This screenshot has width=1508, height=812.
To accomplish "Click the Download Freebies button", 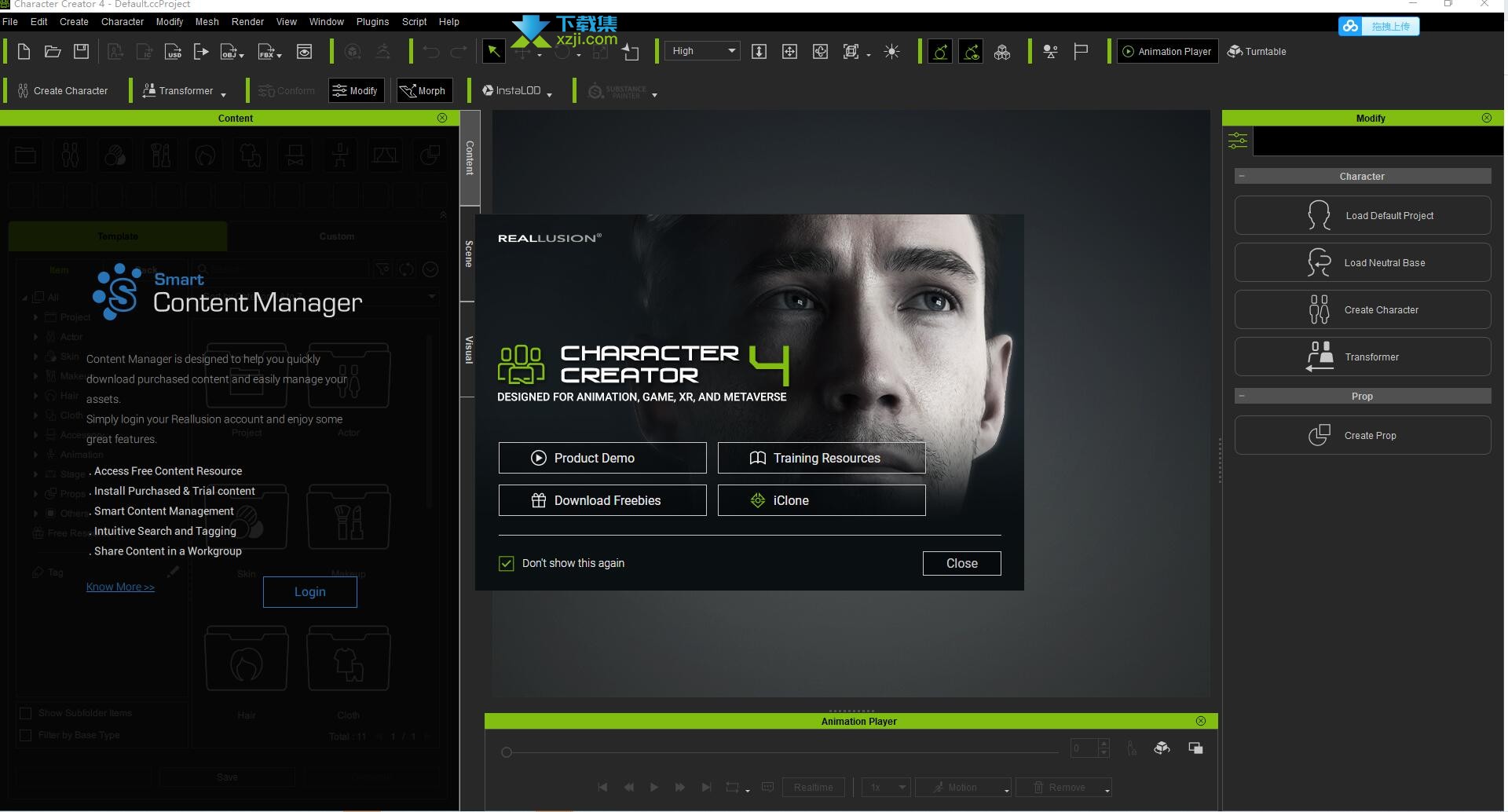I will 602,500.
